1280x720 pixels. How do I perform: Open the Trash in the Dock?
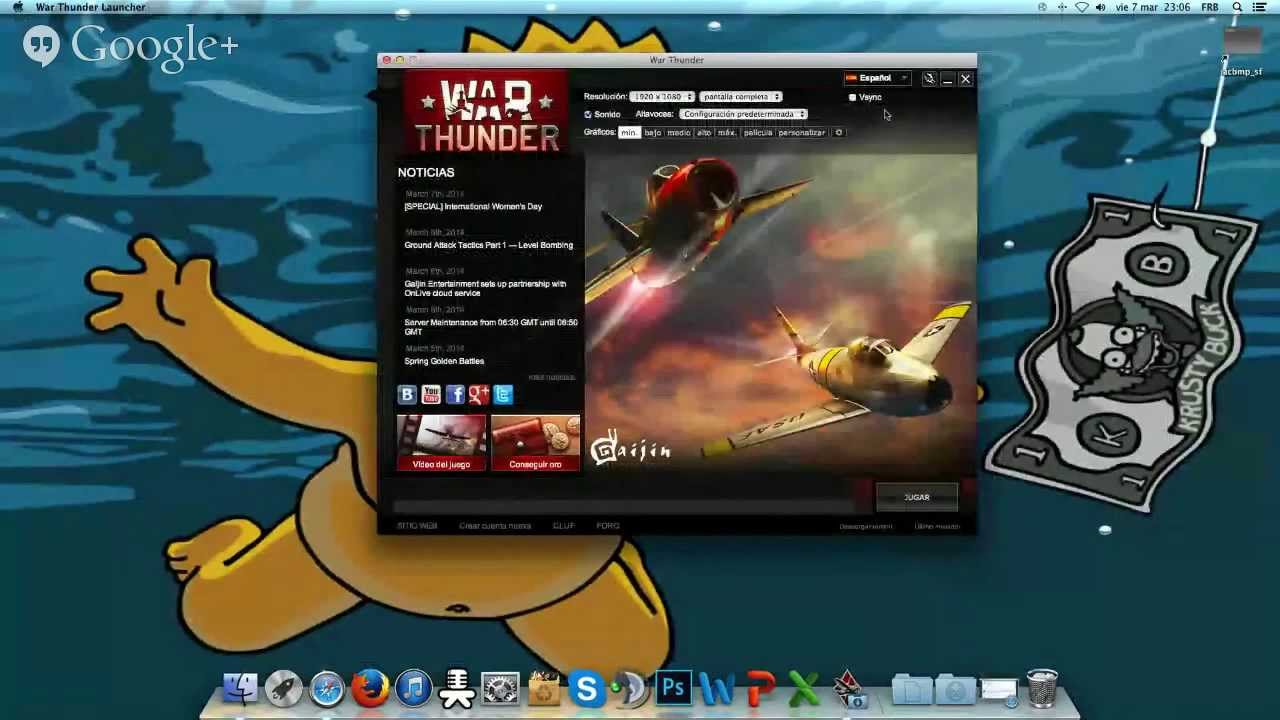[1042, 688]
